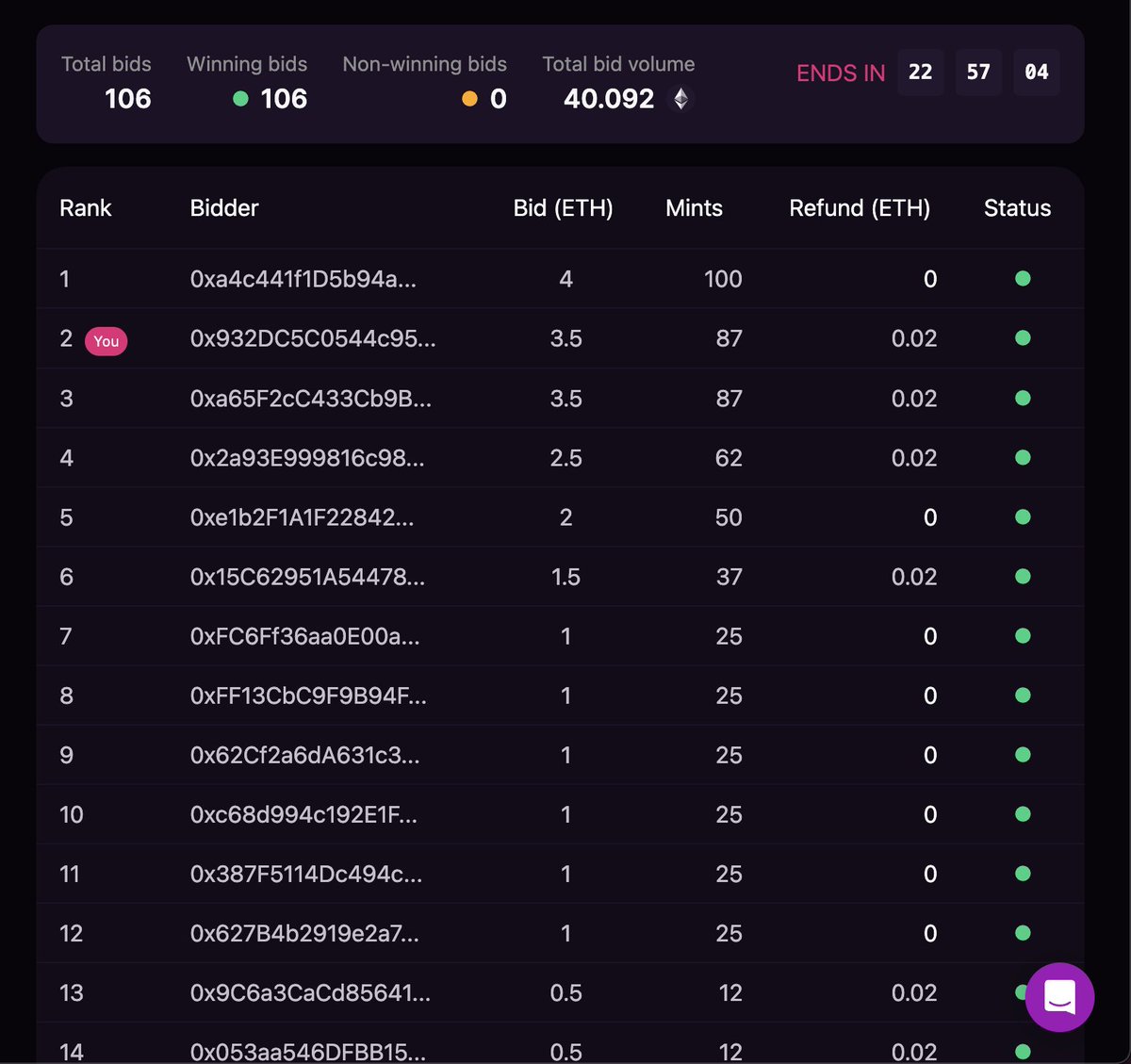Click the orange dot beside Non-winning bids
The image size is (1131, 1064).
point(469,98)
